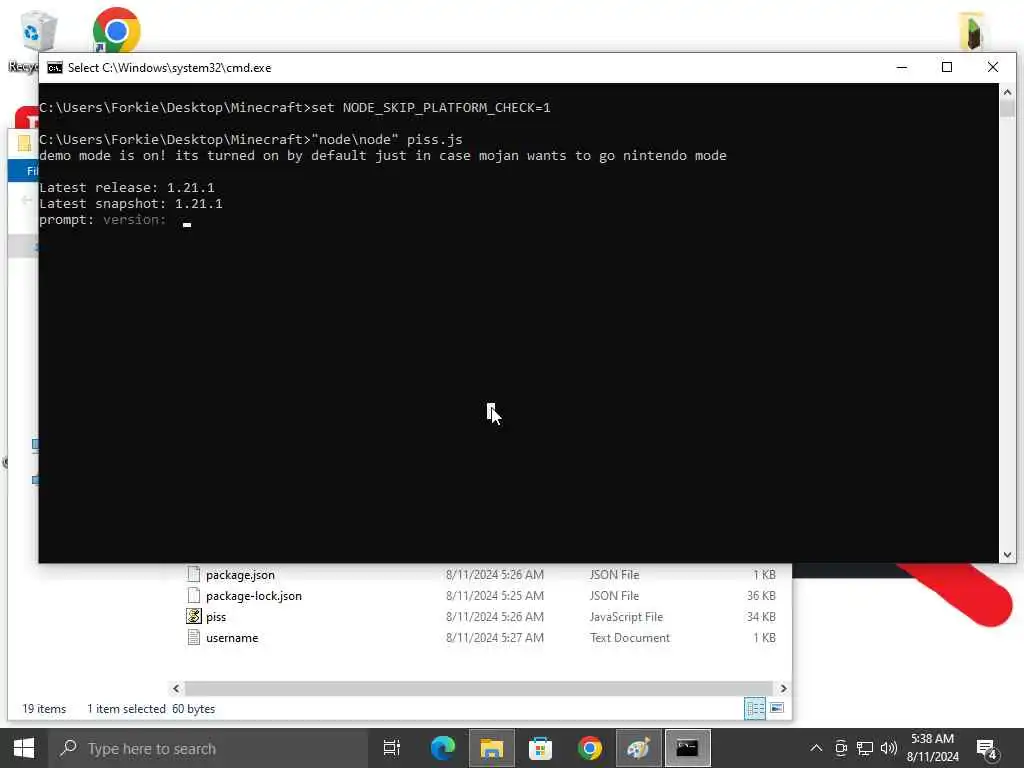Image resolution: width=1024 pixels, height=768 pixels.
Task: Click the '8/11/2024 5:25 AM' date cell
Action: (494, 596)
